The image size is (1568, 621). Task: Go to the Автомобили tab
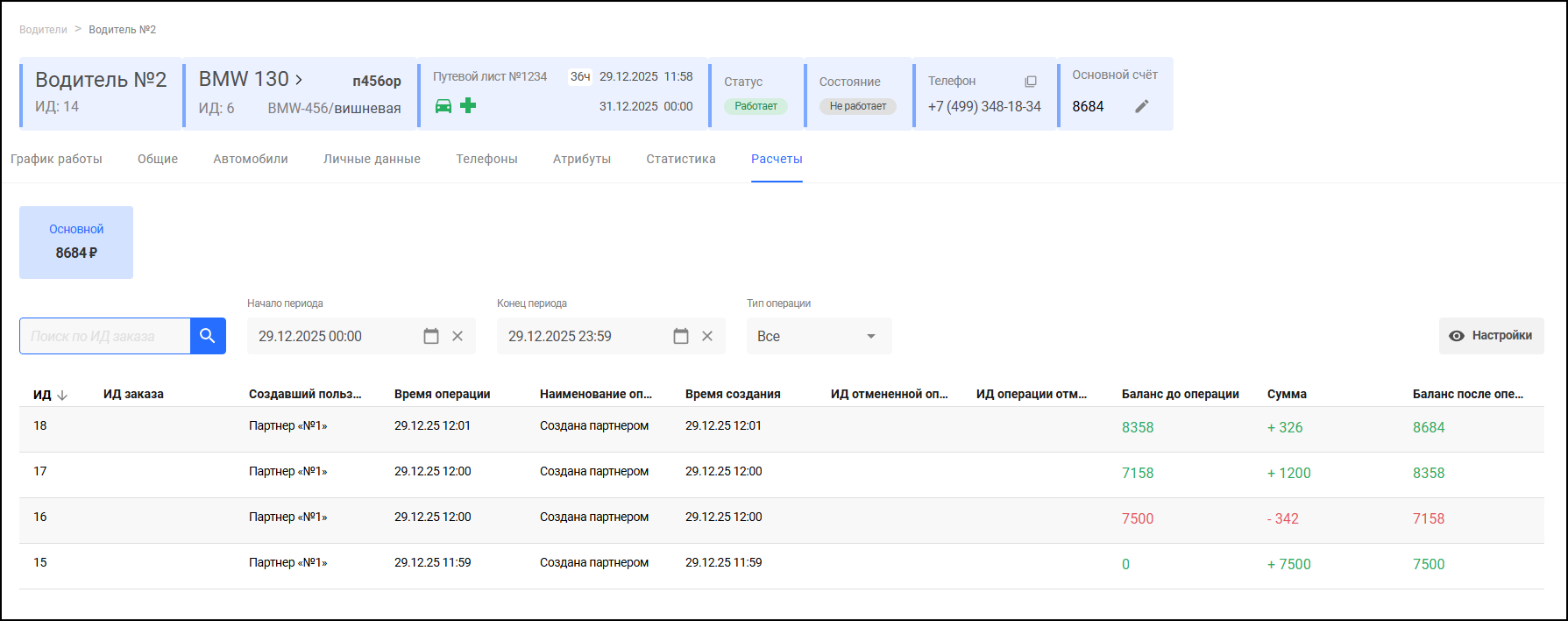(x=250, y=159)
